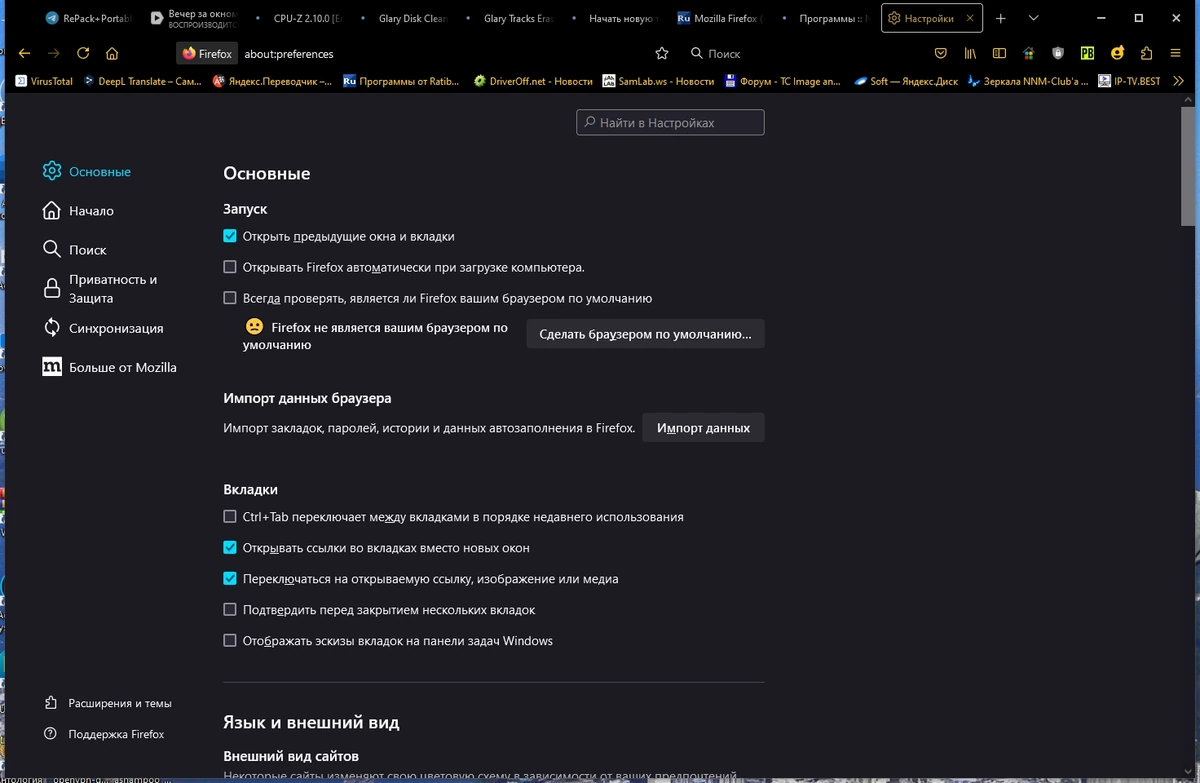
Task: Enable Ctrl+Tab recent order checkbox
Action: pyautogui.click(x=230, y=517)
